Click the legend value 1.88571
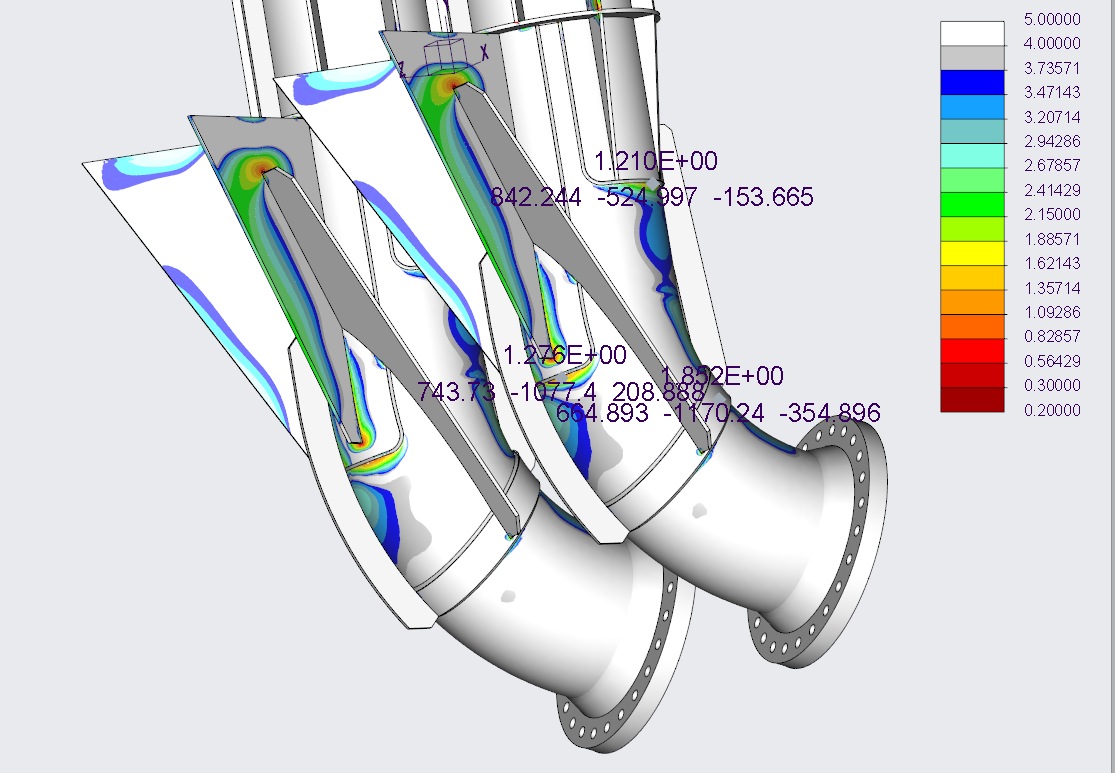Screen dimensions: 1115x773 (x=1052, y=239)
